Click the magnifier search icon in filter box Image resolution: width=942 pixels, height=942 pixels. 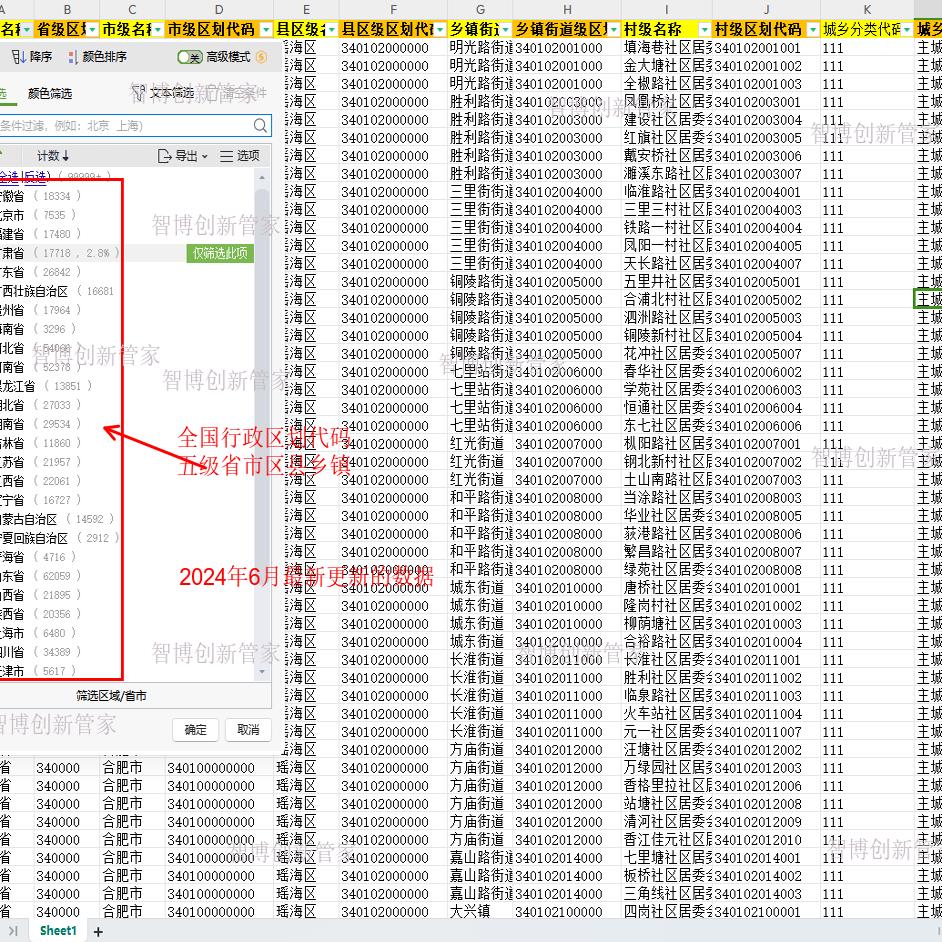click(x=260, y=124)
